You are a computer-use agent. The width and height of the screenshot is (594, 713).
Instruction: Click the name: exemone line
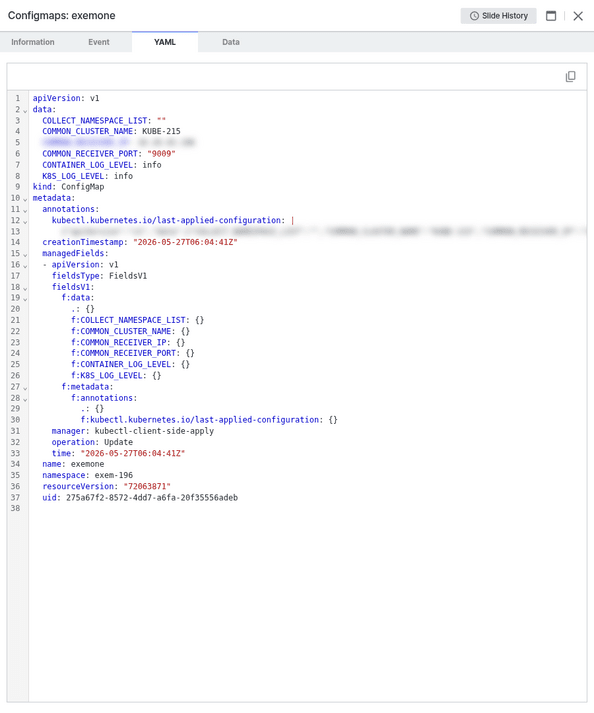(x=73, y=464)
